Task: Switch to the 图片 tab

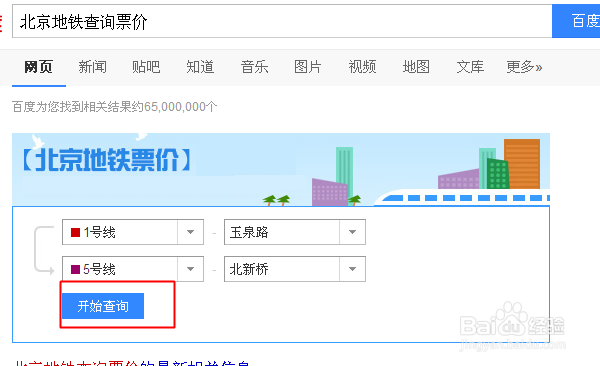Action: 308,67
